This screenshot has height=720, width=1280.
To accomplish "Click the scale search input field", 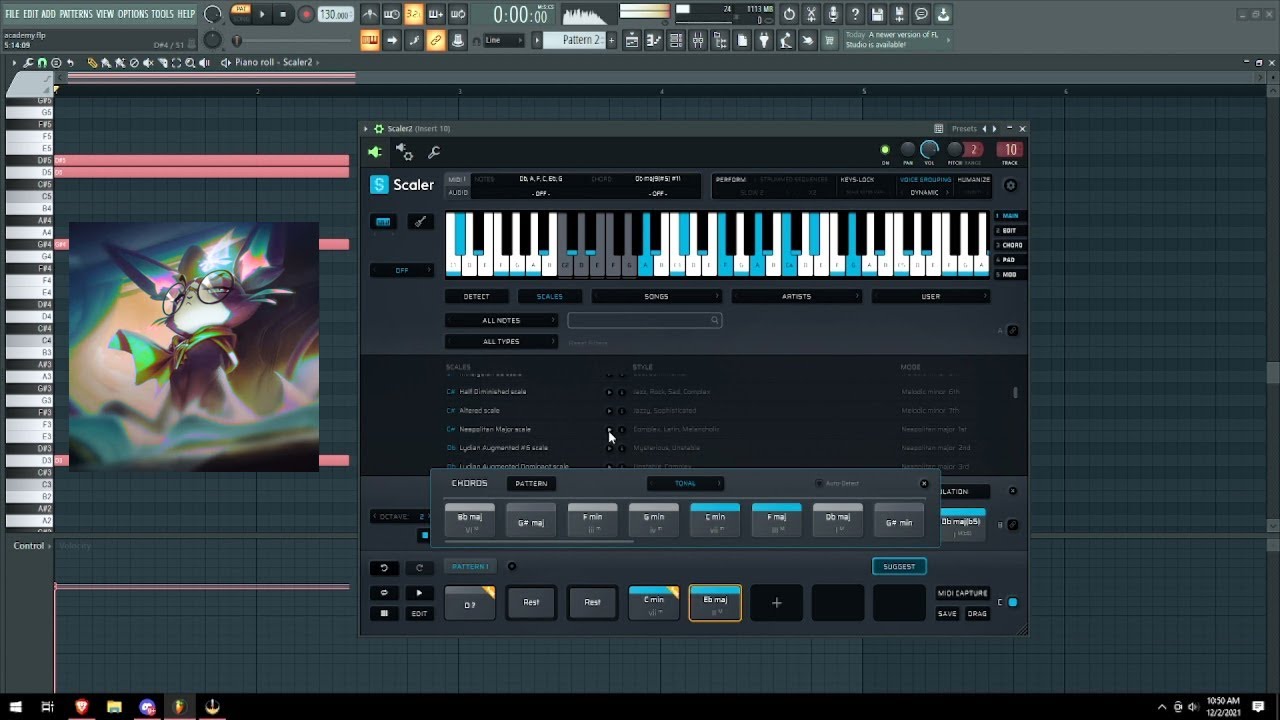I will click(644, 320).
